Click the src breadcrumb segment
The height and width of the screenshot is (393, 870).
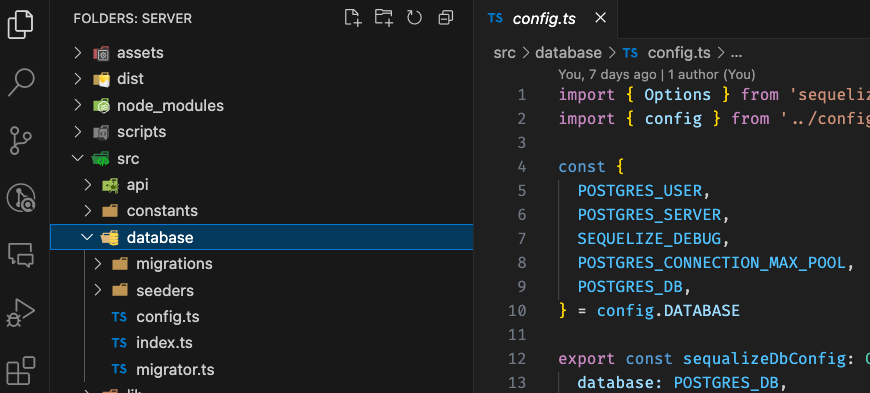pyautogui.click(x=504, y=53)
